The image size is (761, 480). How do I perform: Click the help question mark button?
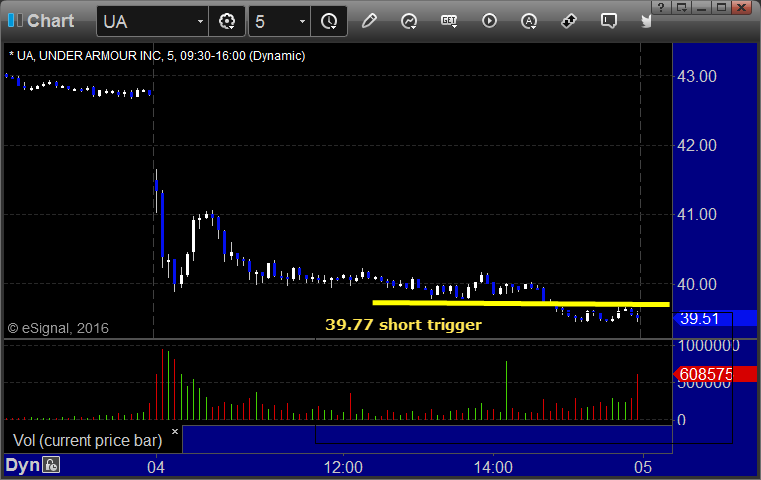click(661, 7)
